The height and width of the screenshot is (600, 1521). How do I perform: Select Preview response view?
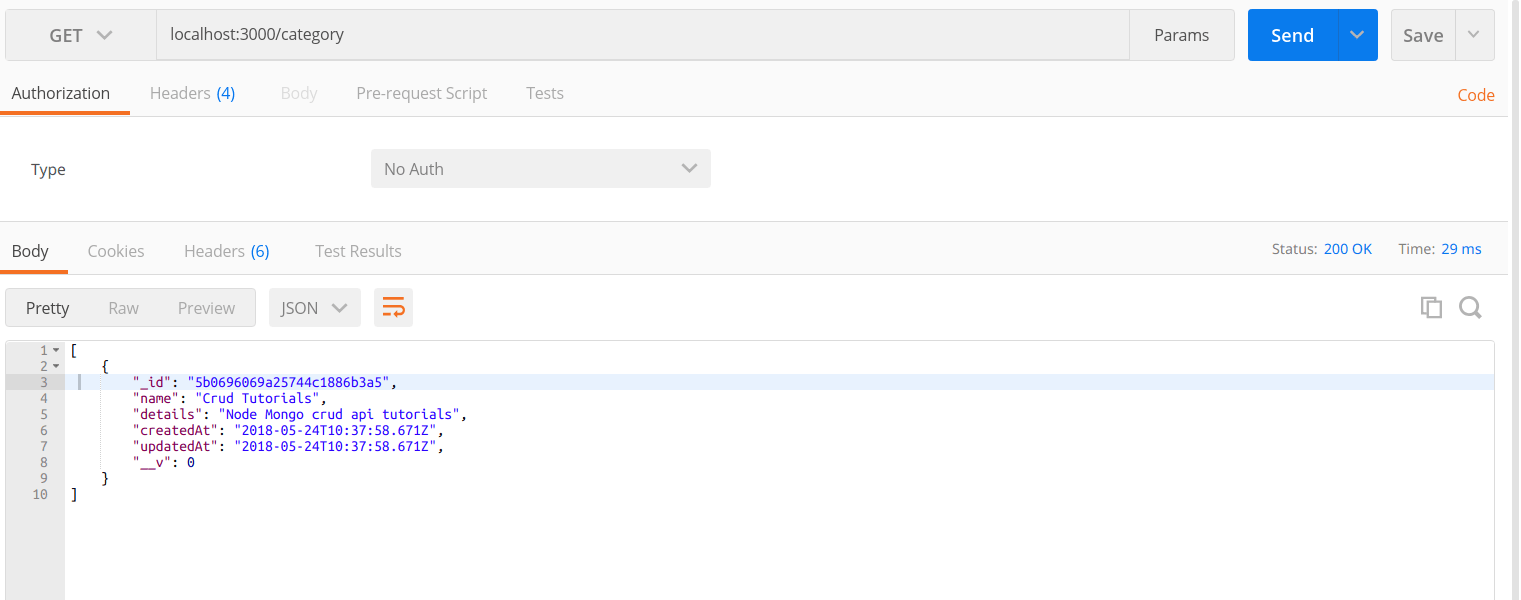pyautogui.click(x=206, y=308)
